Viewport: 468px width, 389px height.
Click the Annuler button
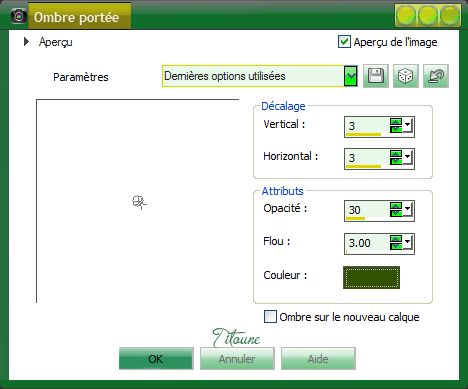[237, 359]
